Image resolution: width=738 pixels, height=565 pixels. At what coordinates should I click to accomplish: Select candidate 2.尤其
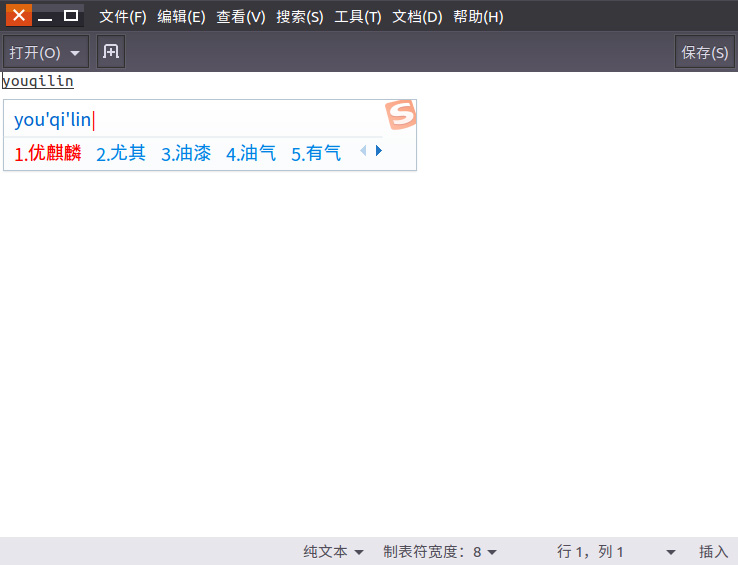pos(121,153)
